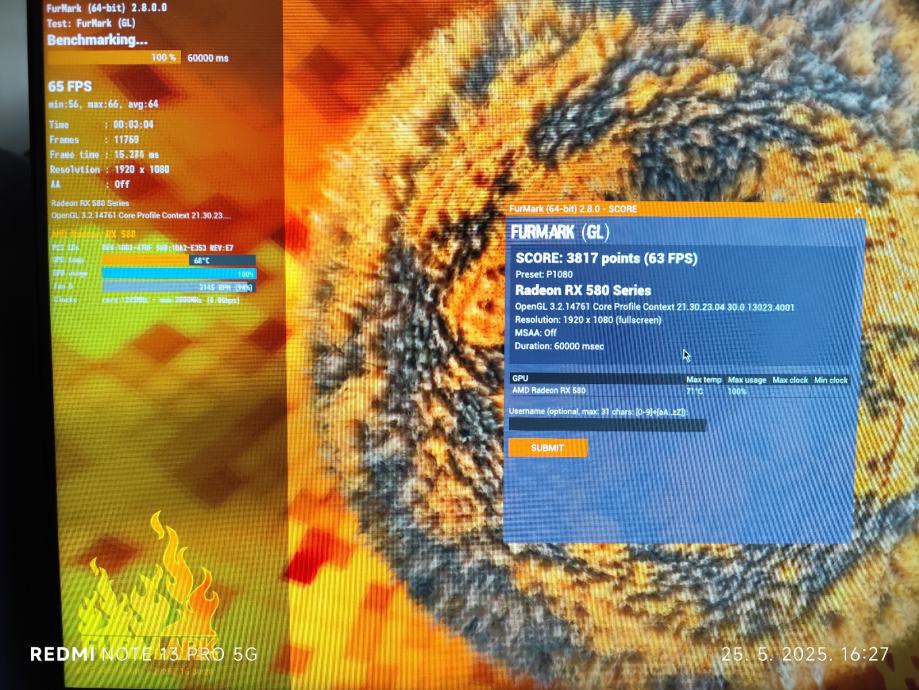The width and height of the screenshot is (919, 690).
Task: Focus the Username input field
Action: coord(607,424)
